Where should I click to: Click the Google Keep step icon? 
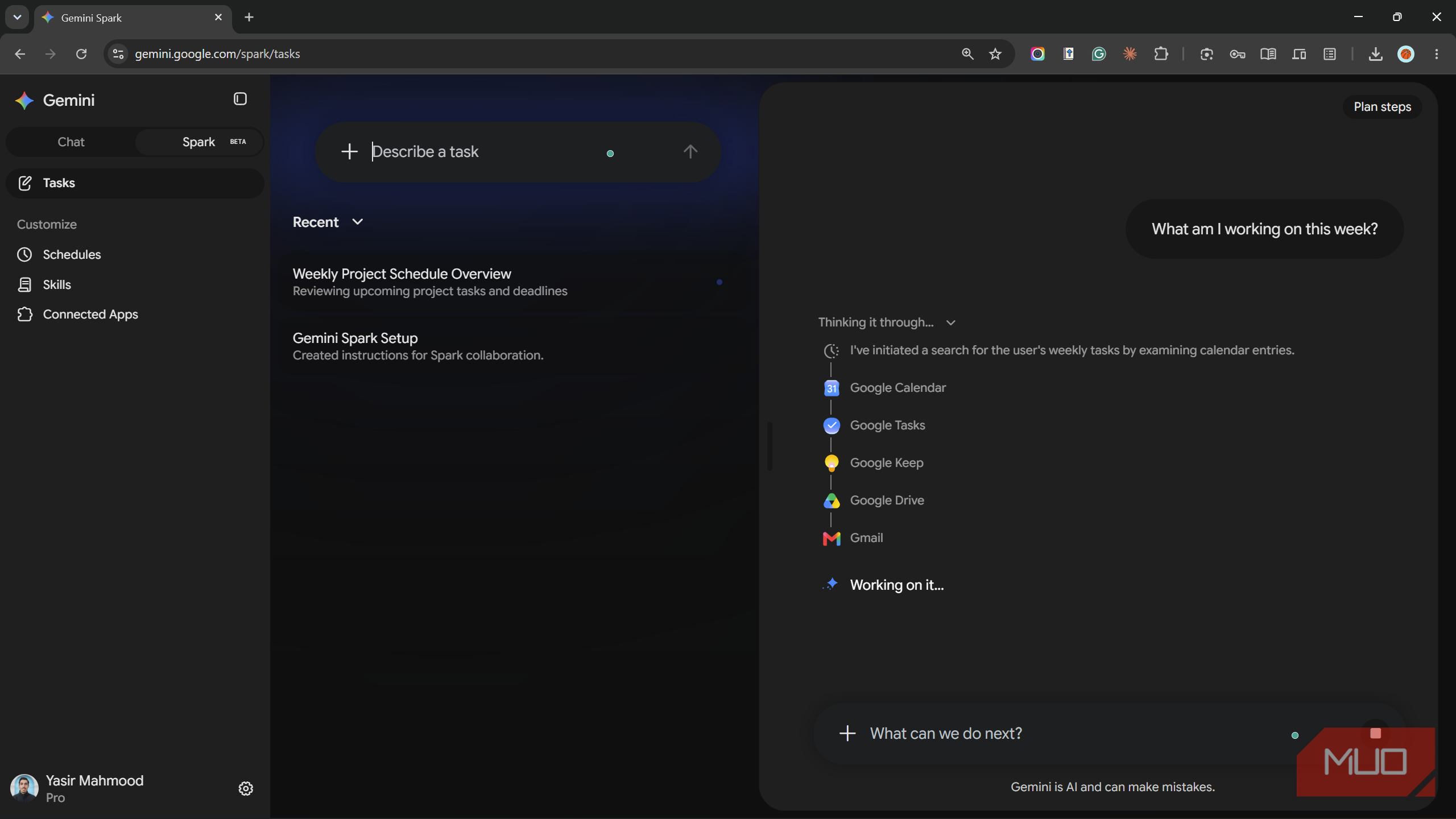[x=832, y=463]
